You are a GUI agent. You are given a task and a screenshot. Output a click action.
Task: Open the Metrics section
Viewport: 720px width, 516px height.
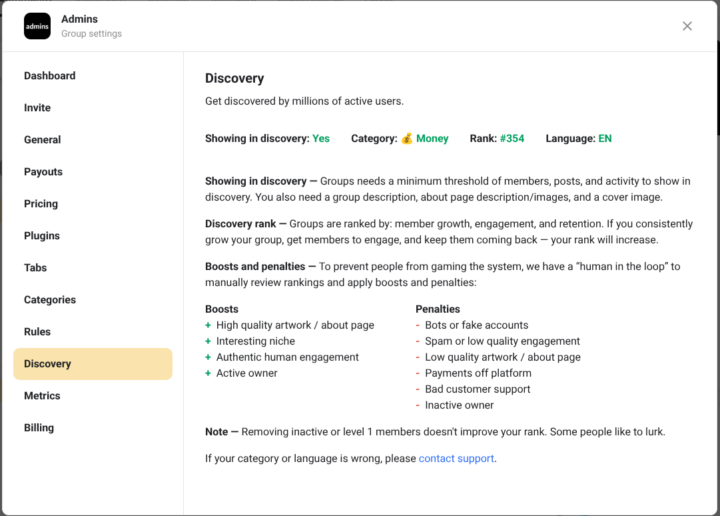[x=42, y=396]
